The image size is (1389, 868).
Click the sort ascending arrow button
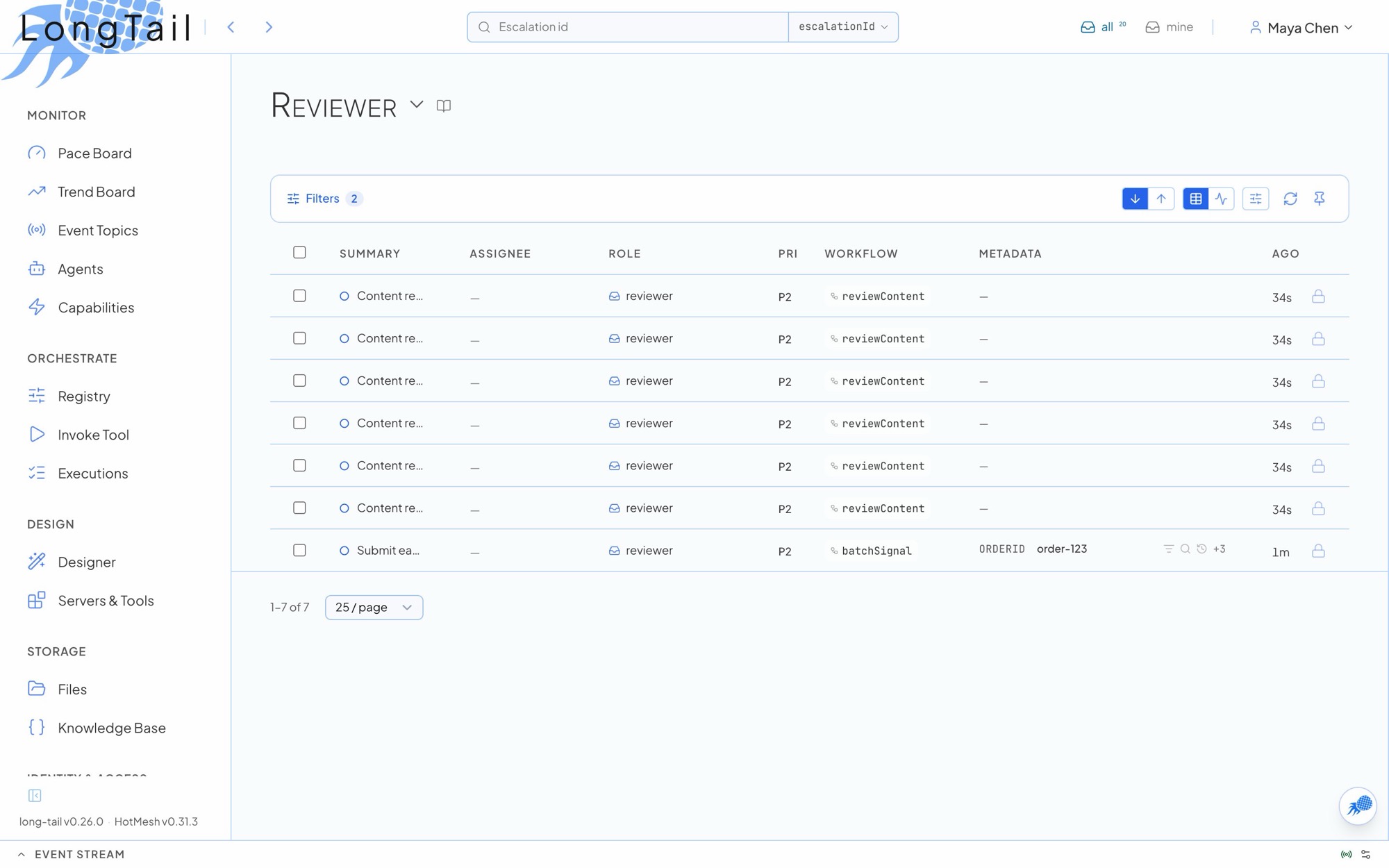point(1161,199)
